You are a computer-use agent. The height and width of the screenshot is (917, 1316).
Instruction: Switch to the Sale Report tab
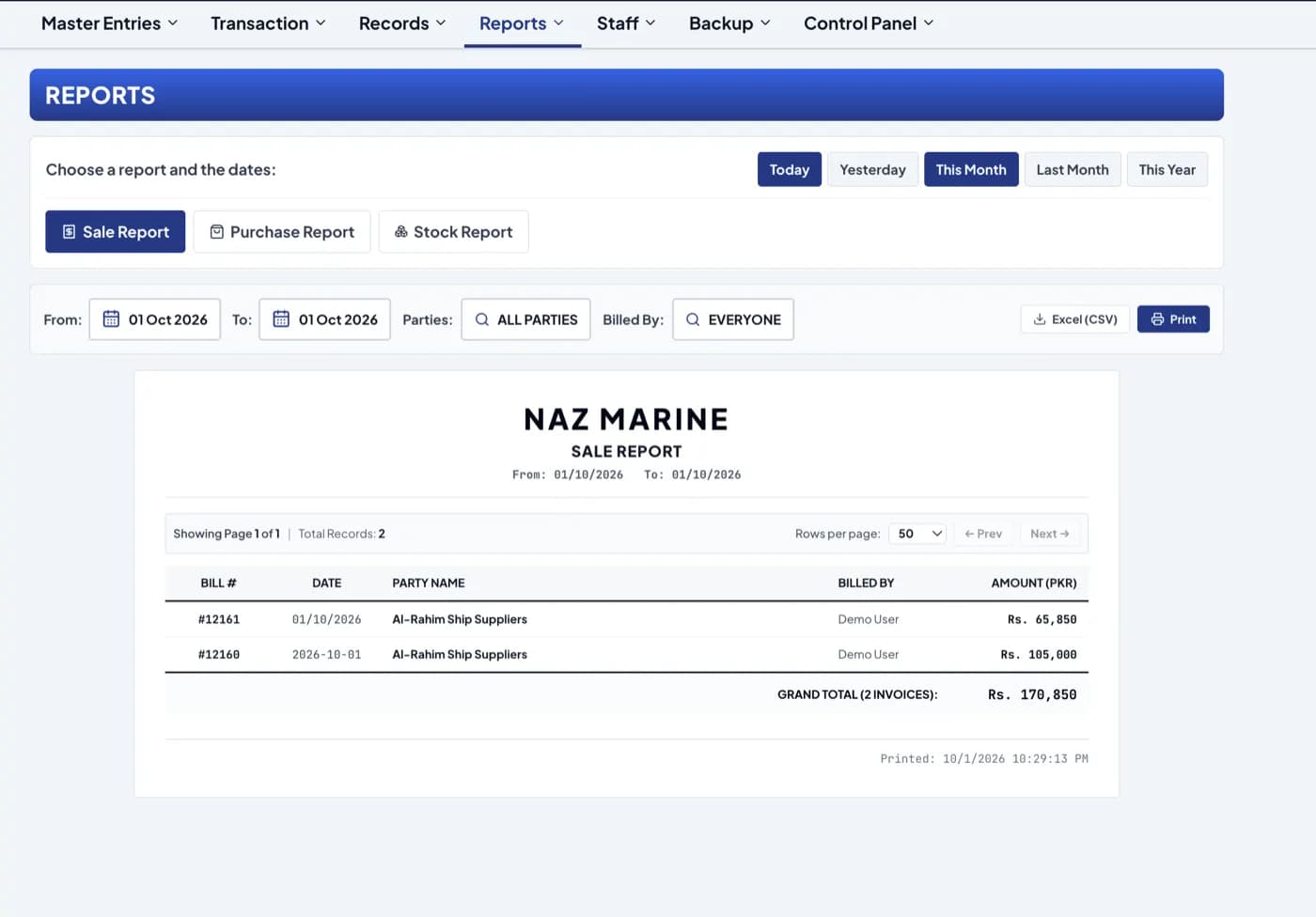click(x=116, y=231)
